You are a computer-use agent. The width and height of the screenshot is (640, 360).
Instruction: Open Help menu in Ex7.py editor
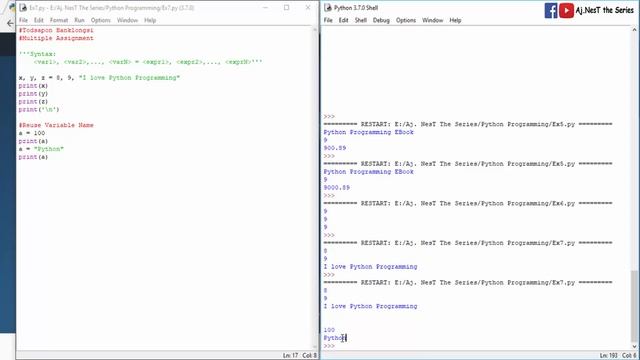pyautogui.click(x=150, y=20)
